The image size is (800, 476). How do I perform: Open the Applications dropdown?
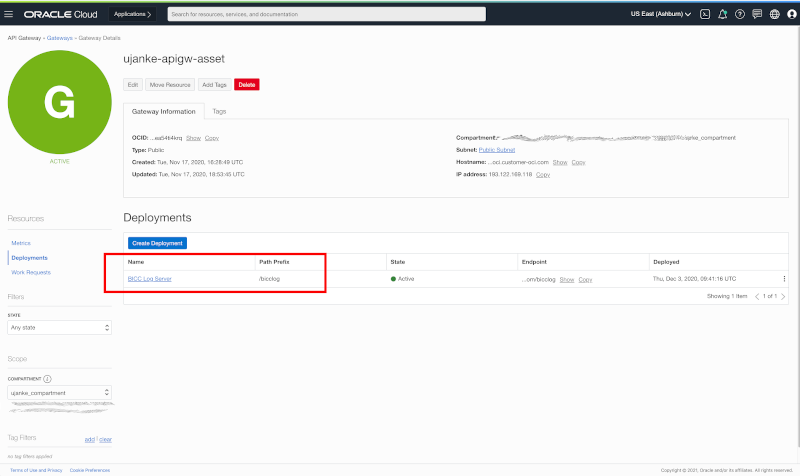pos(133,14)
